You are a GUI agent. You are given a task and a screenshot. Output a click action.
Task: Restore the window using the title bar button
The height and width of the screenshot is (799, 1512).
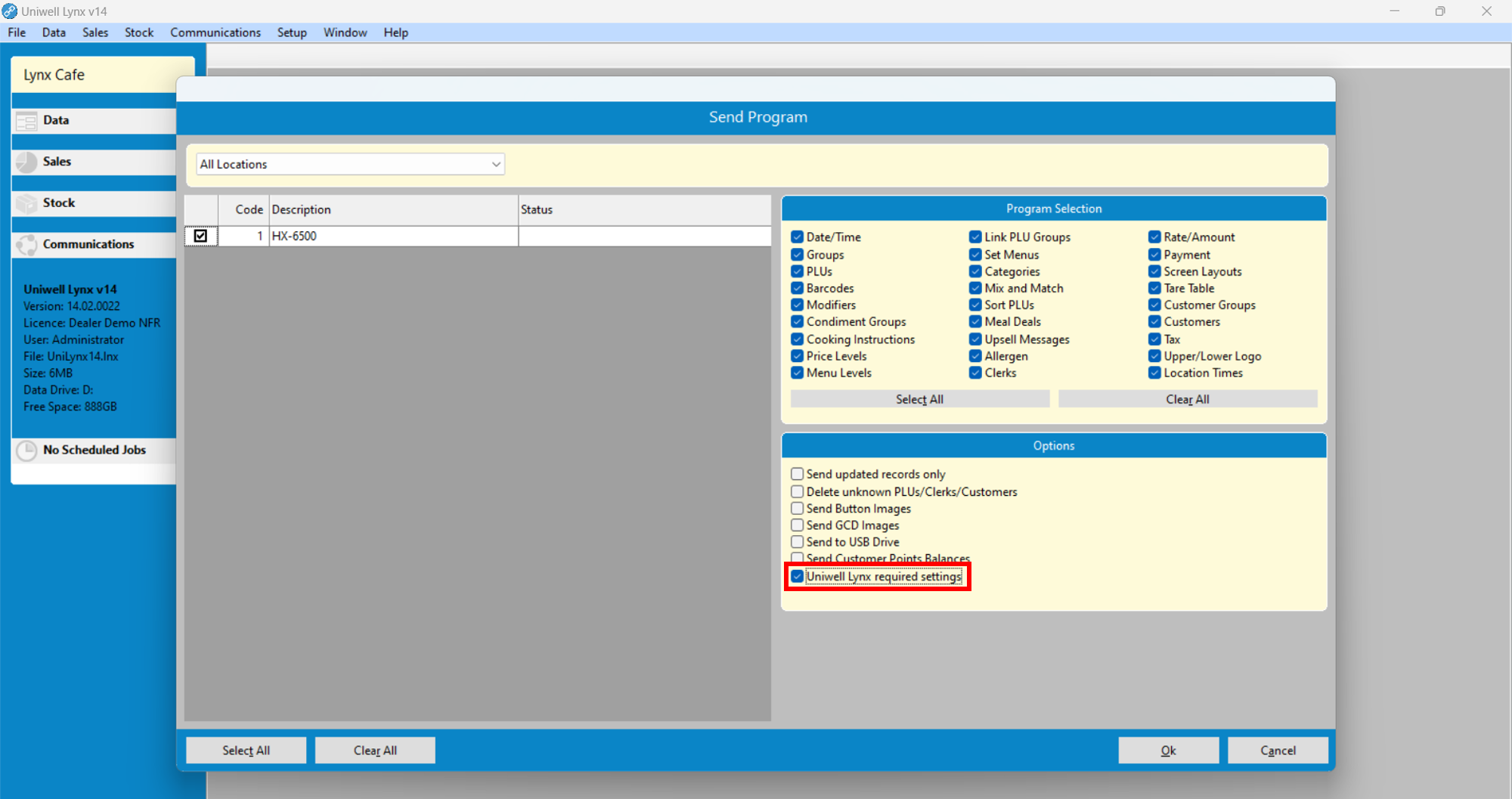pyautogui.click(x=1440, y=11)
